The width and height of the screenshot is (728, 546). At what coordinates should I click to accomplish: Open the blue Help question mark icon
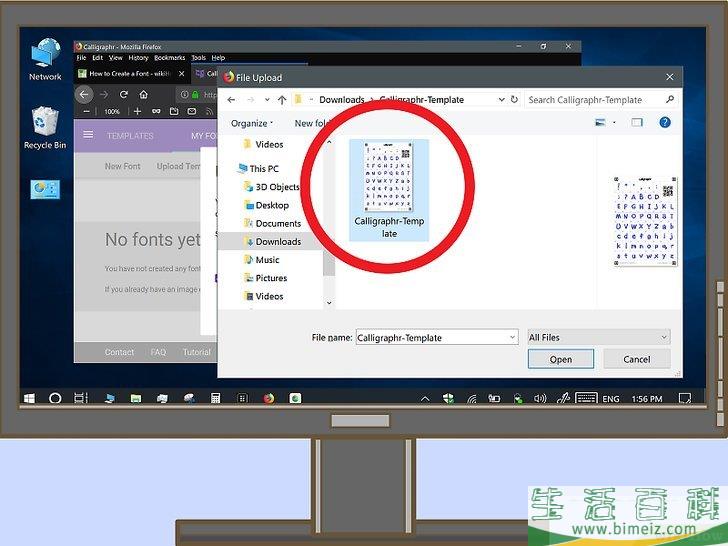665,122
